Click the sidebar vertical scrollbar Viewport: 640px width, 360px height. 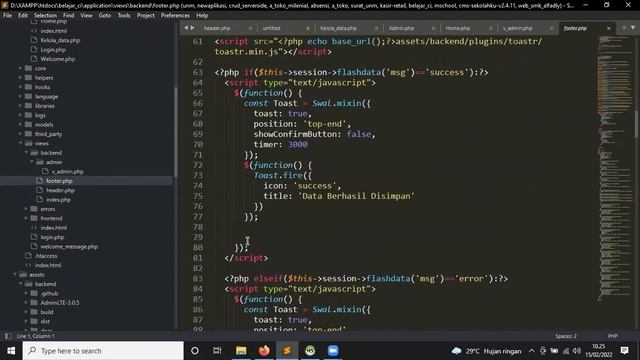176,132
